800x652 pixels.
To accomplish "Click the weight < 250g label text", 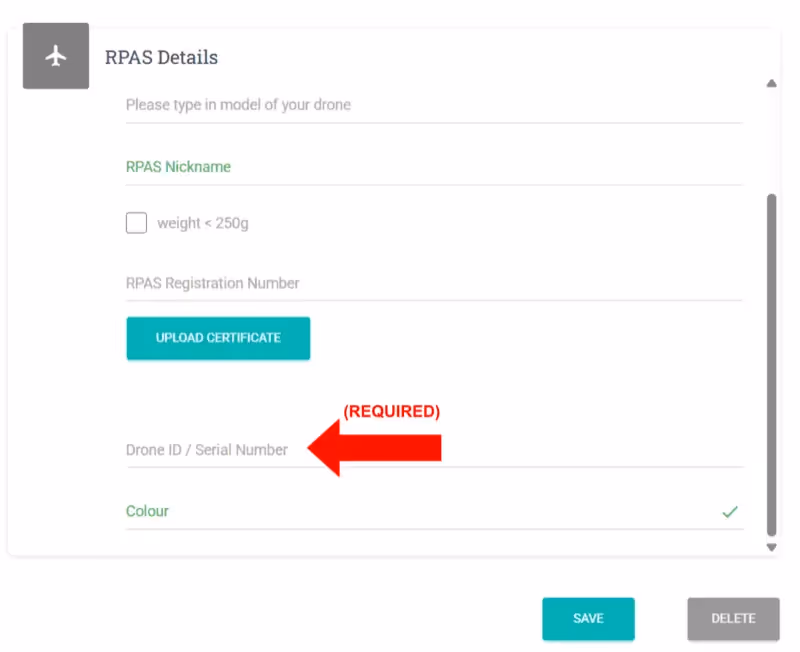I will point(203,223).
